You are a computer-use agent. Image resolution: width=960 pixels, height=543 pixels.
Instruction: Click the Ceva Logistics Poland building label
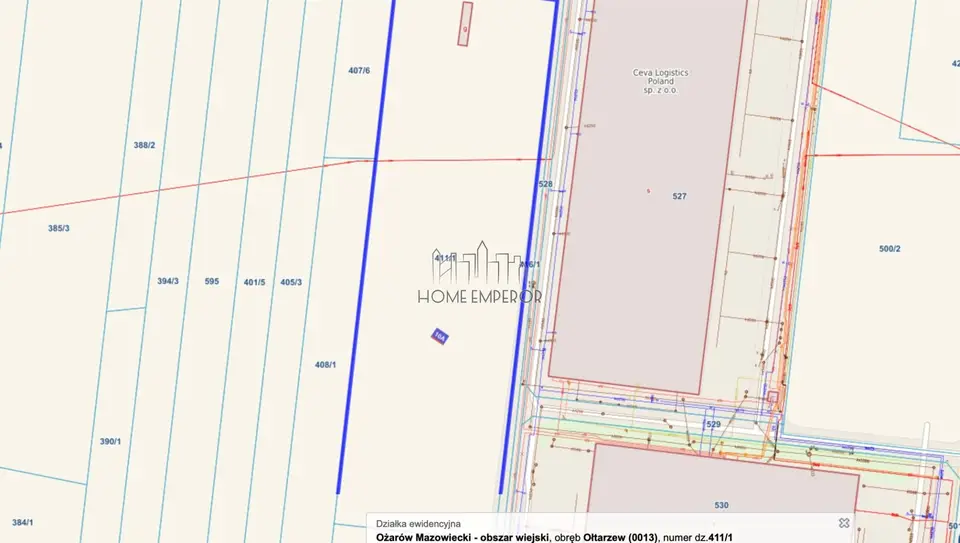(x=661, y=81)
